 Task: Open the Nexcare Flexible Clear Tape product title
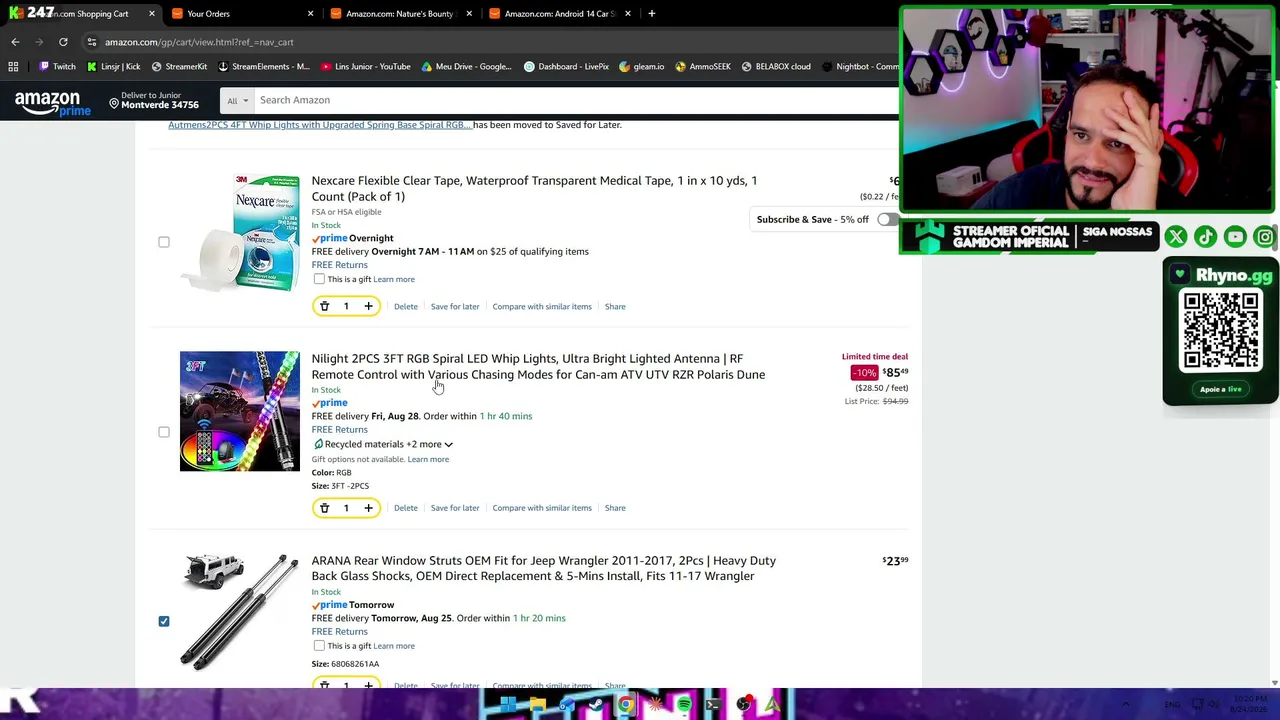click(x=534, y=188)
